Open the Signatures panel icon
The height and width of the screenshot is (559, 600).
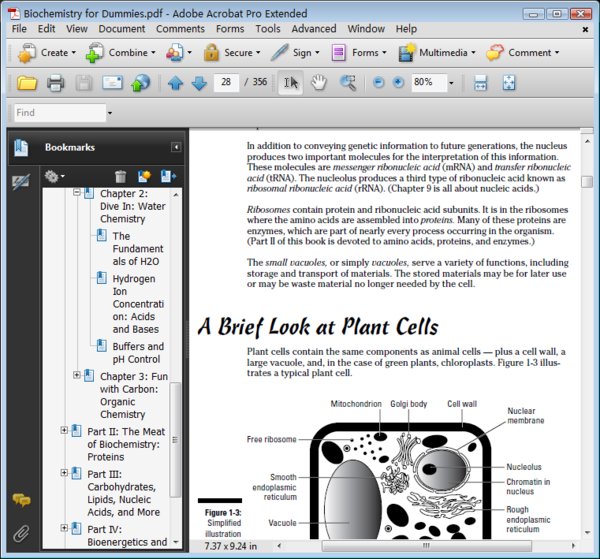tap(21, 182)
